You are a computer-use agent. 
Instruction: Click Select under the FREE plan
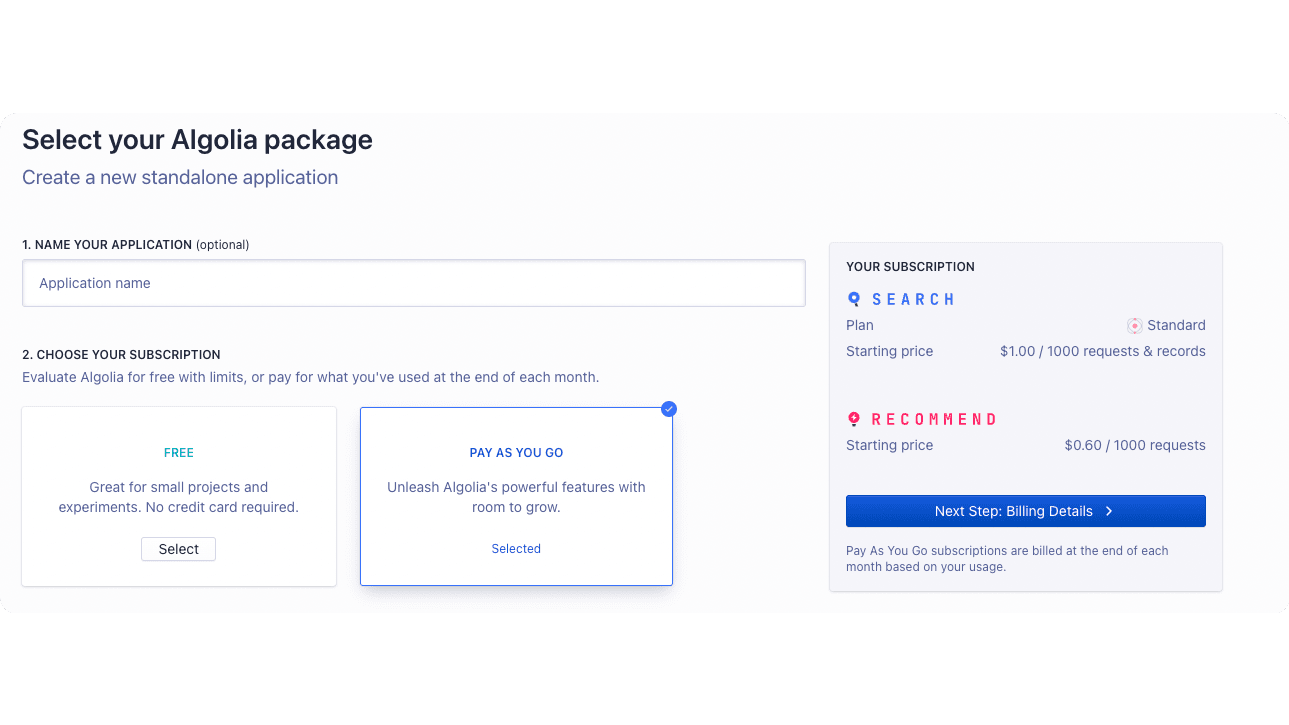click(178, 549)
